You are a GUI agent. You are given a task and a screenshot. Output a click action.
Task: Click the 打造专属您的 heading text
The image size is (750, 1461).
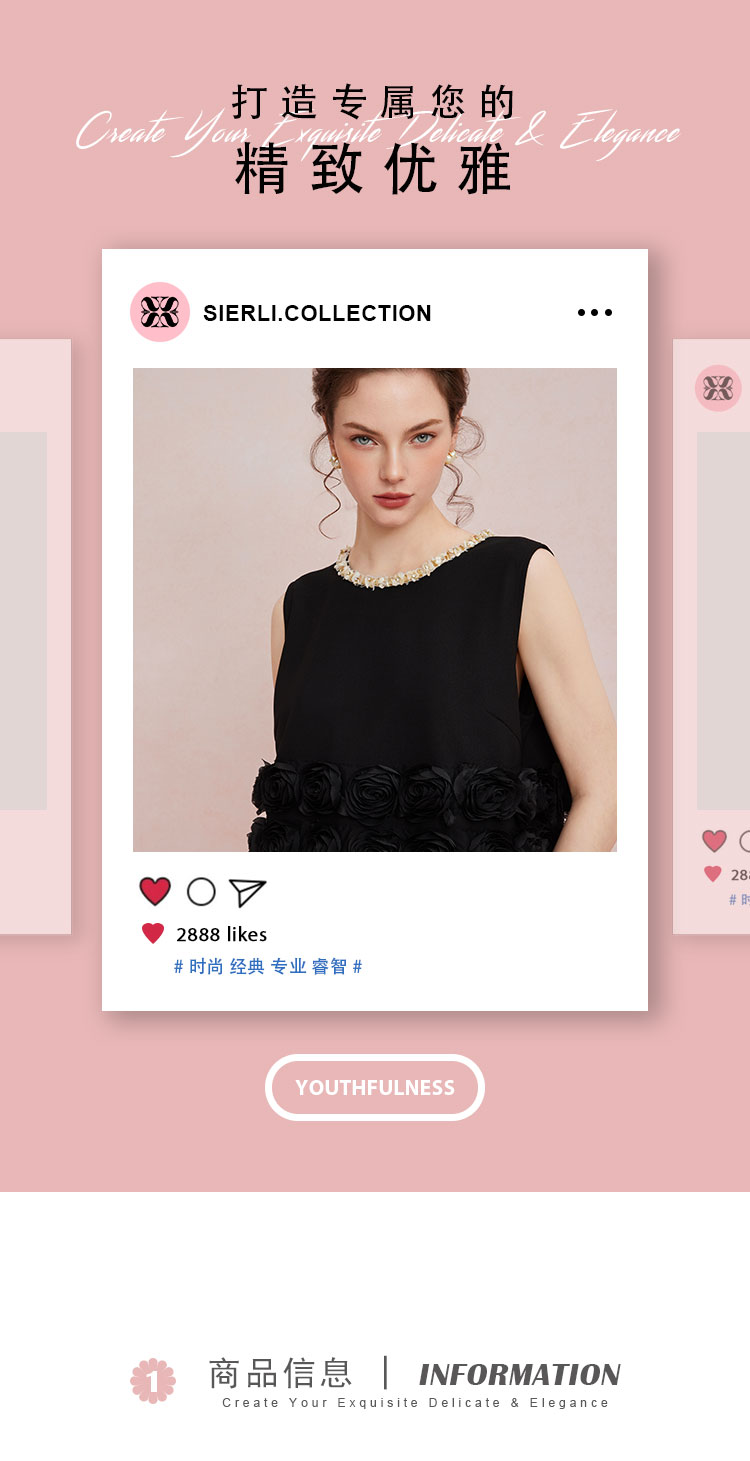pyautogui.click(x=374, y=102)
